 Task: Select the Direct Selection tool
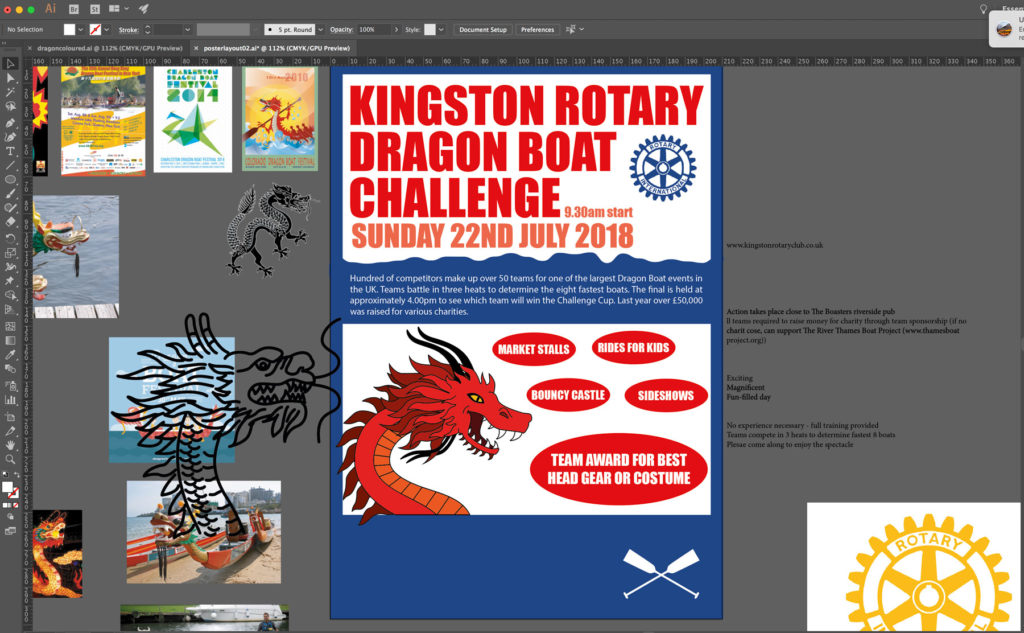pos(10,78)
